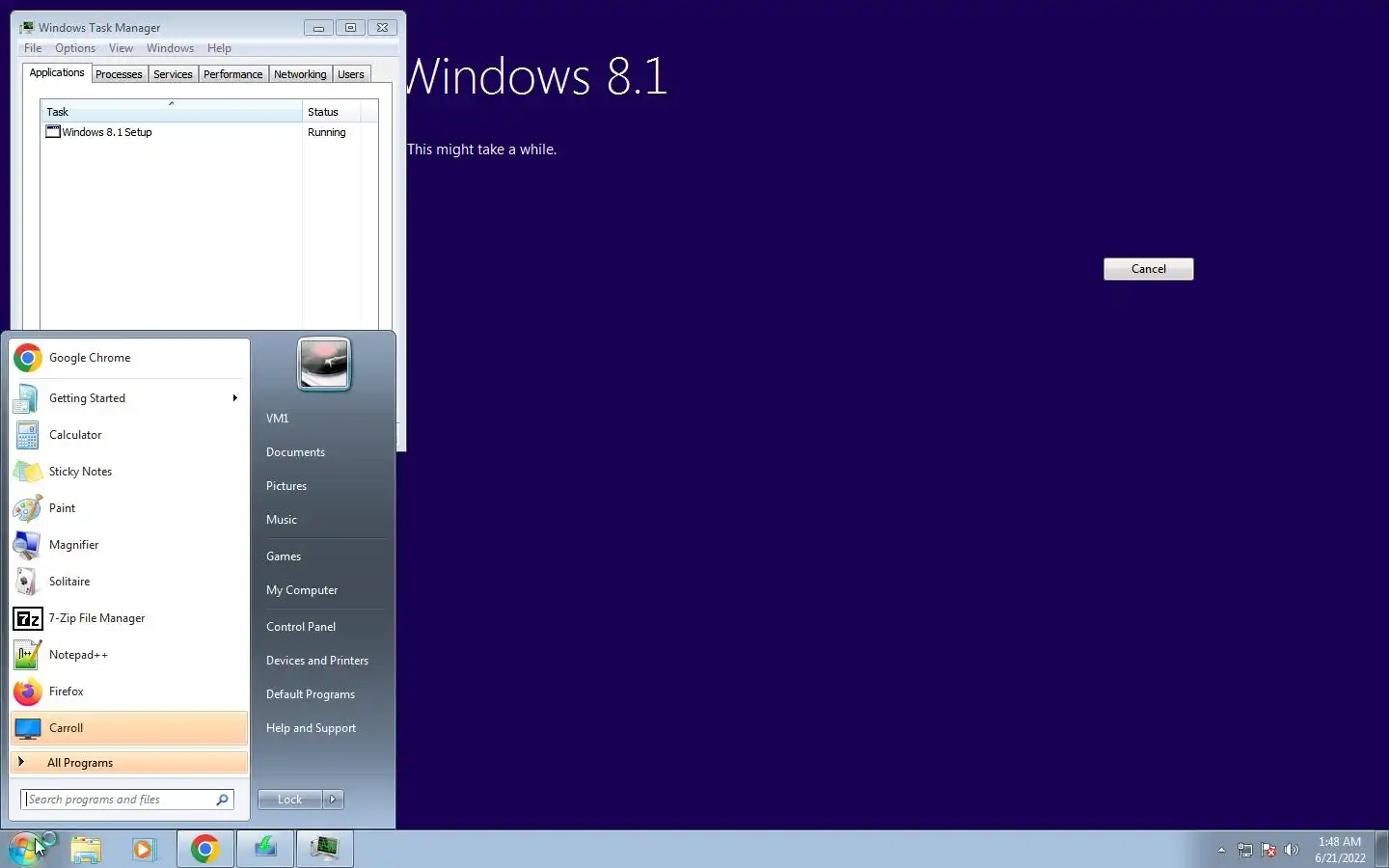The width and height of the screenshot is (1389, 868).
Task: Switch to the Processes tab
Action: 119,74
